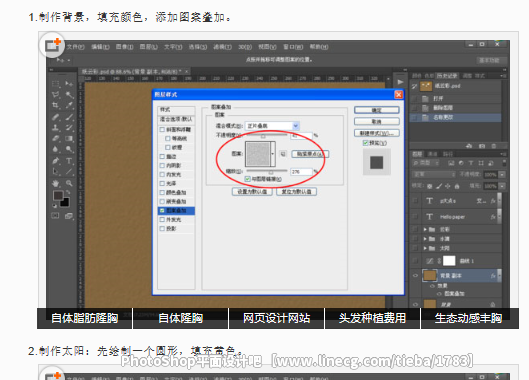The width and height of the screenshot is (529, 380).
Task: Open the pattern picker dropdown arrow
Action: (x=273, y=154)
